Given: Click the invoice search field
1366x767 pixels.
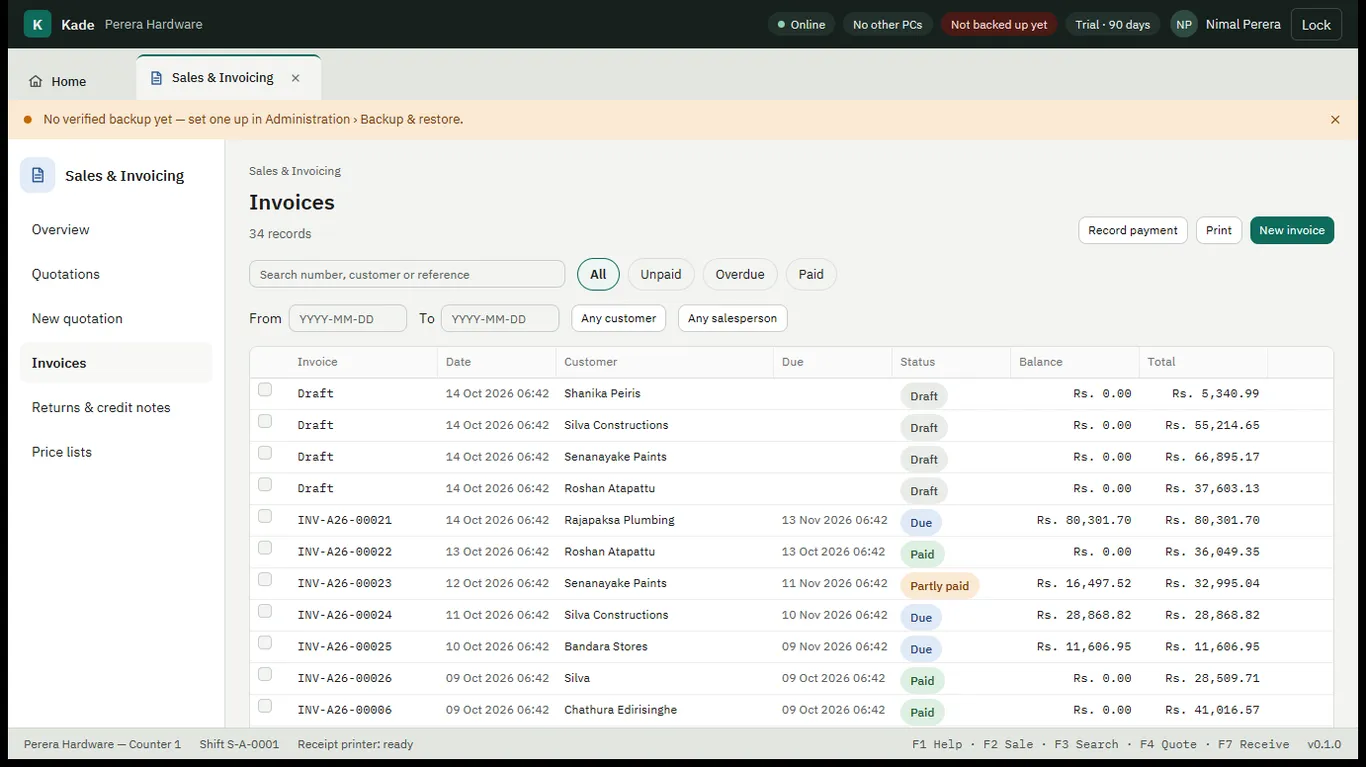Looking at the screenshot, I should (x=407, y=274).
